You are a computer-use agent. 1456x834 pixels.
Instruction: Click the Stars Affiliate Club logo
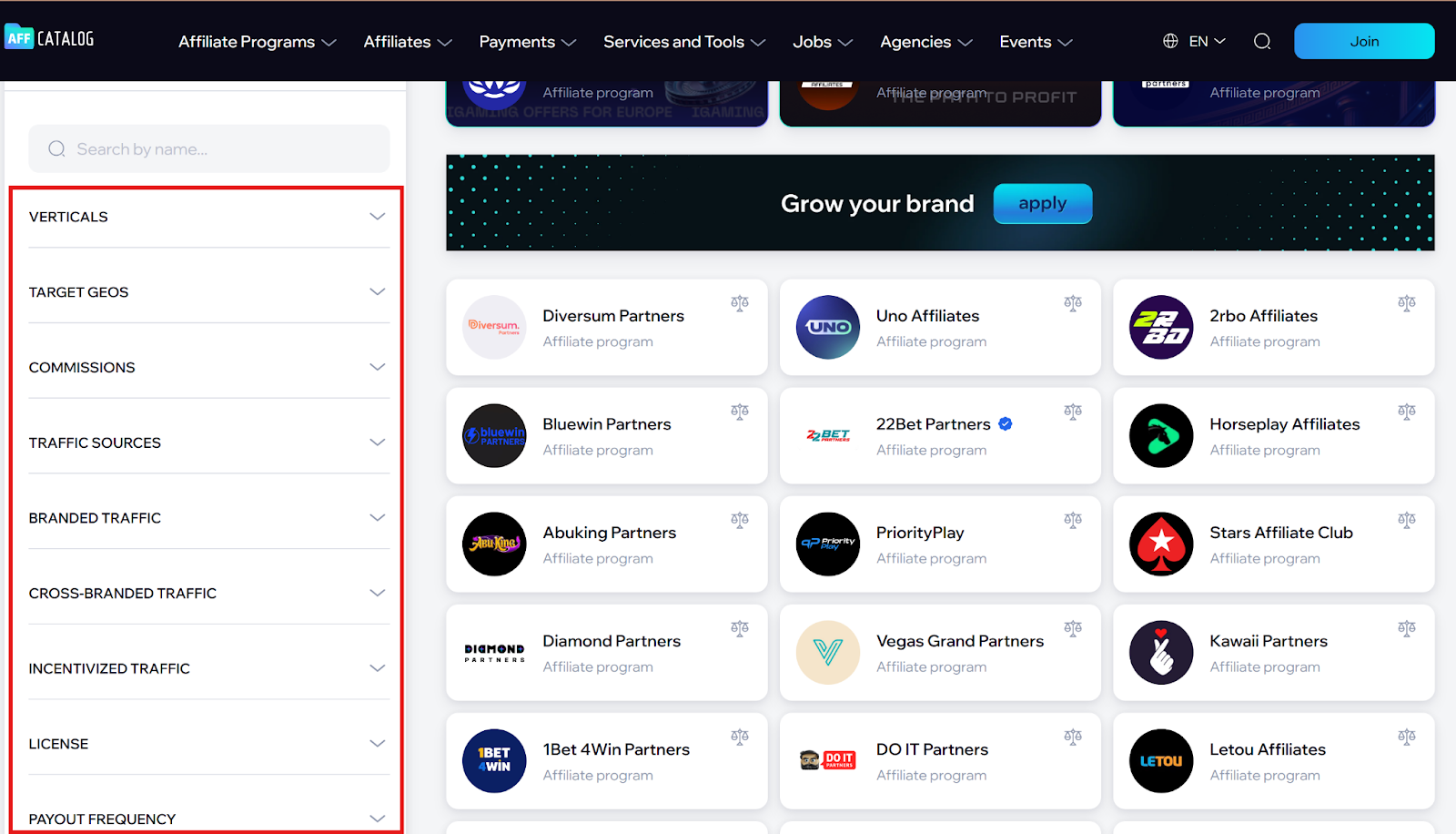pos(1160,544)
